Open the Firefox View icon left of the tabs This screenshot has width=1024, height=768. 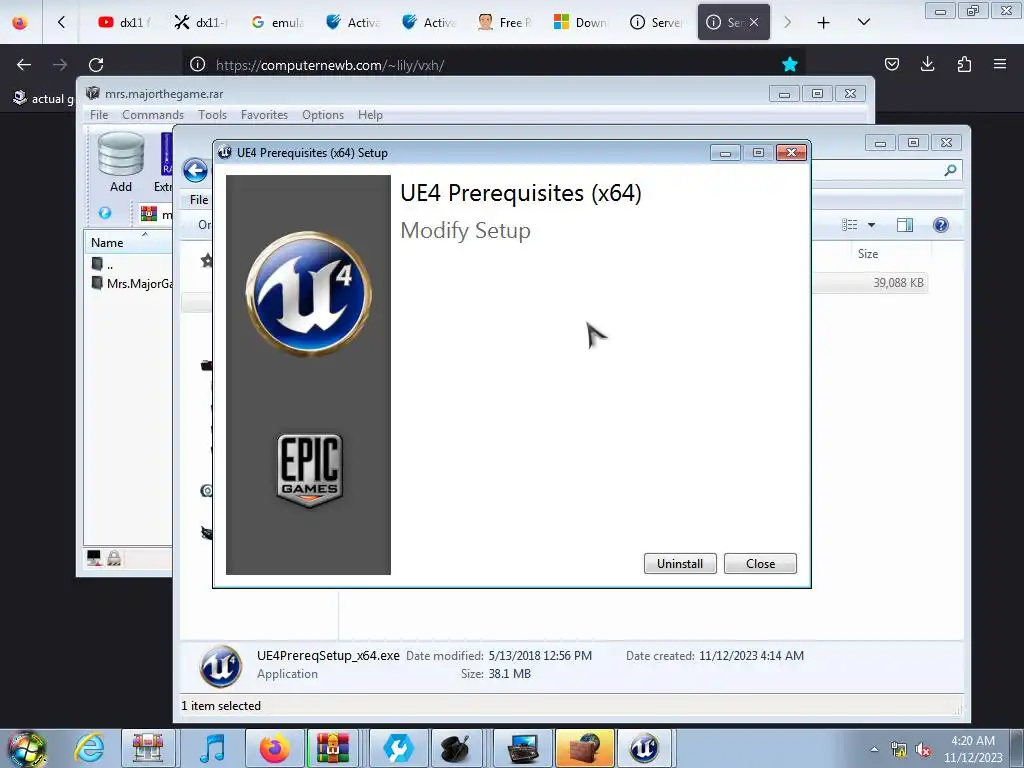tap(20, 22)
